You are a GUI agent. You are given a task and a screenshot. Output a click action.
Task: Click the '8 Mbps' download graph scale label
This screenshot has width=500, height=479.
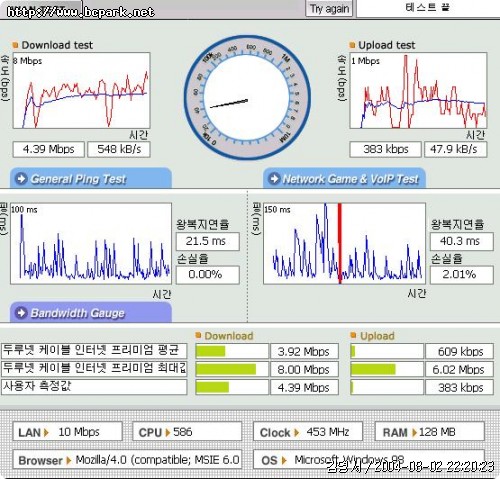(x=27, y=61)
